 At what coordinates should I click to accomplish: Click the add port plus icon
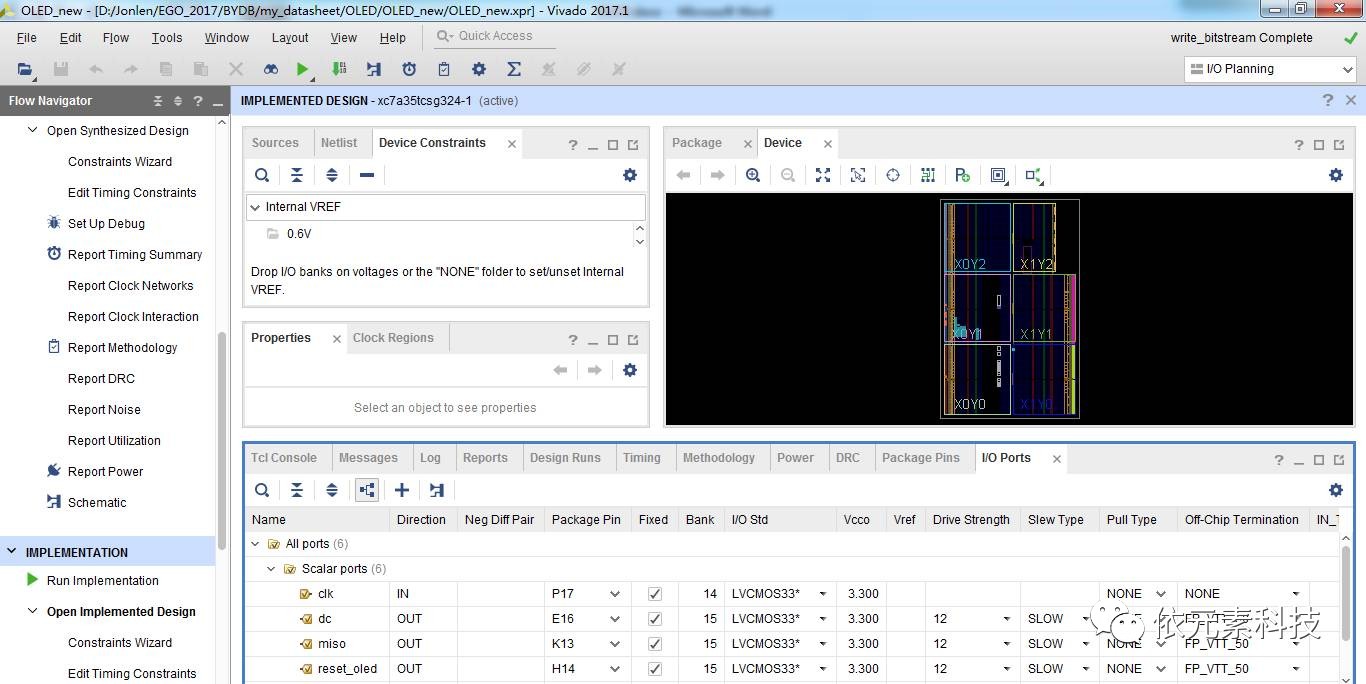point(401,490)
